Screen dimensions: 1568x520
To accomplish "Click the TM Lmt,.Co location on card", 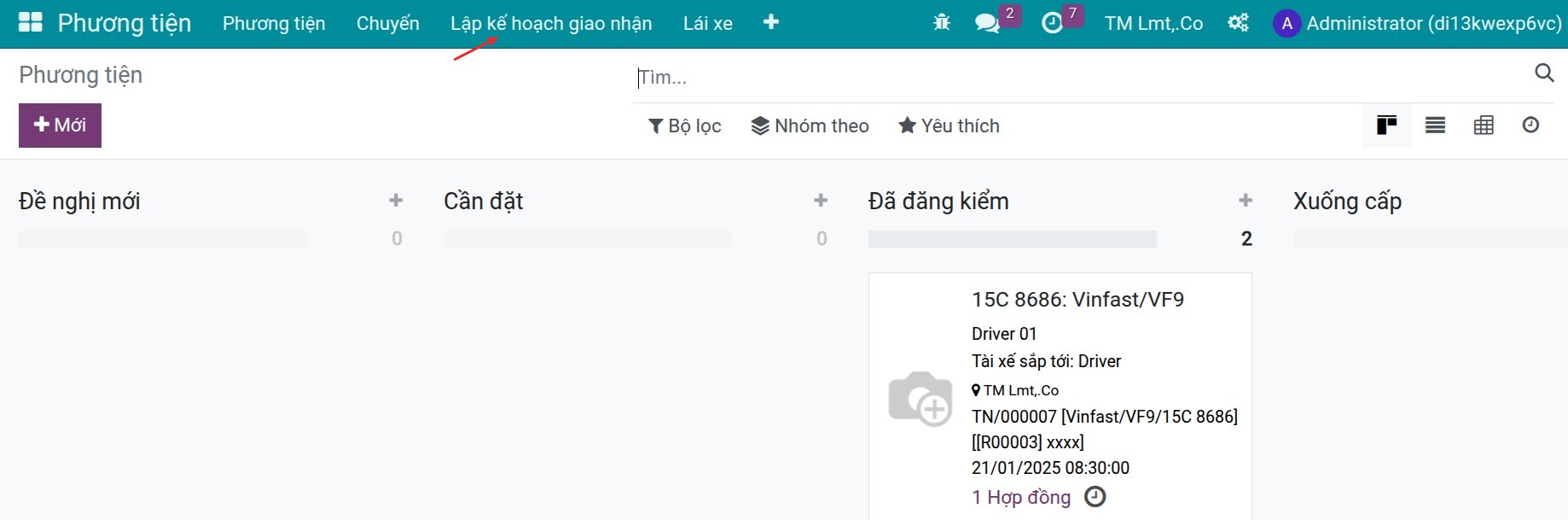I will coord(1015,390).
